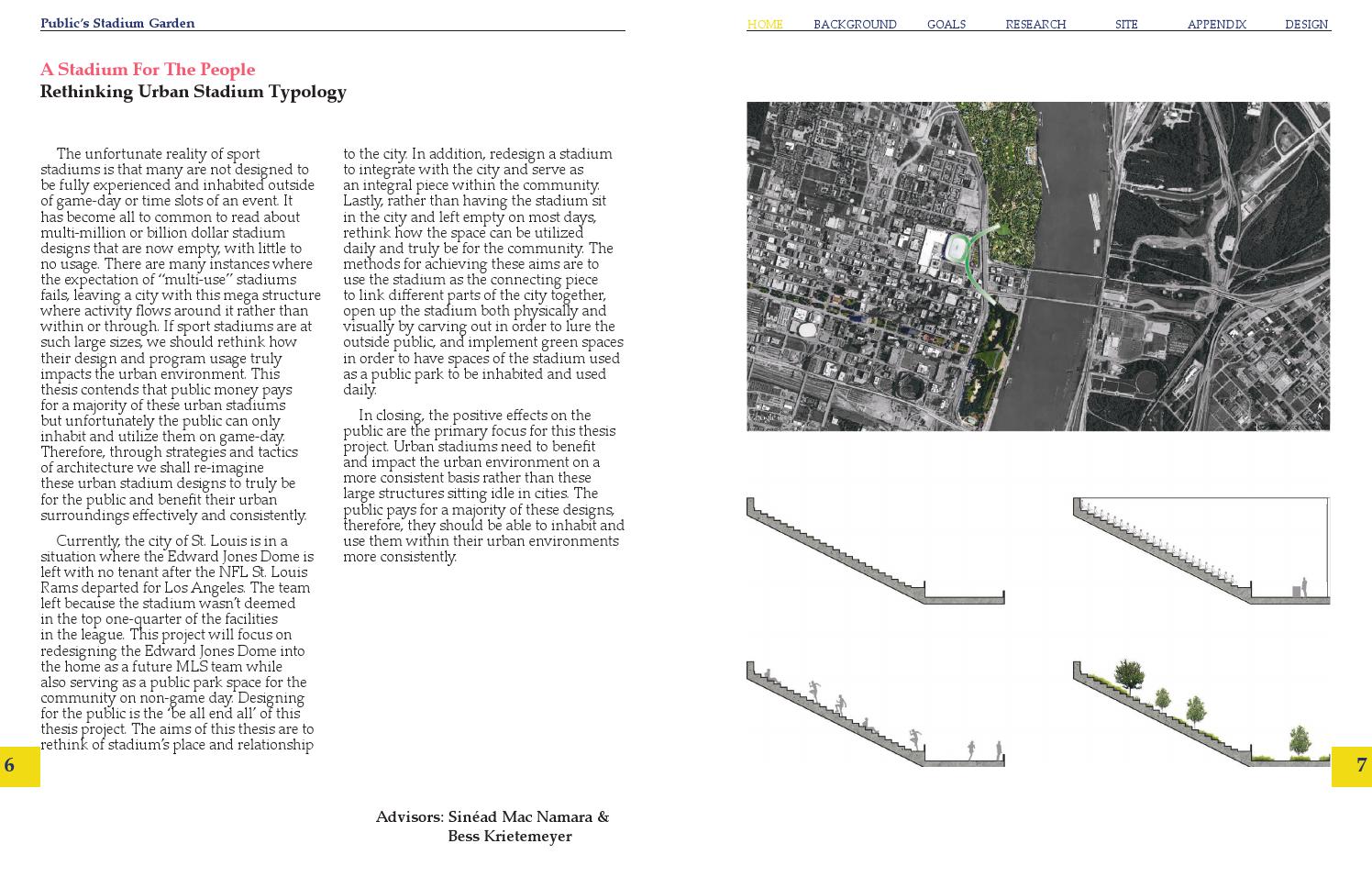Select the section diagram with white seats

click(1201, 550)
